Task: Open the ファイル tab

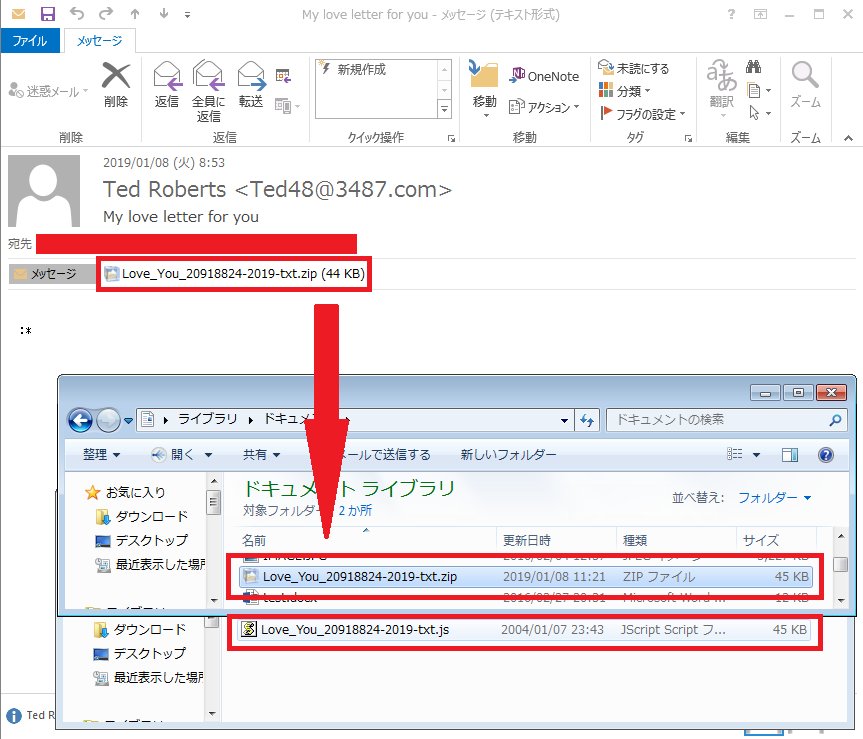Action: coord(30,41)
